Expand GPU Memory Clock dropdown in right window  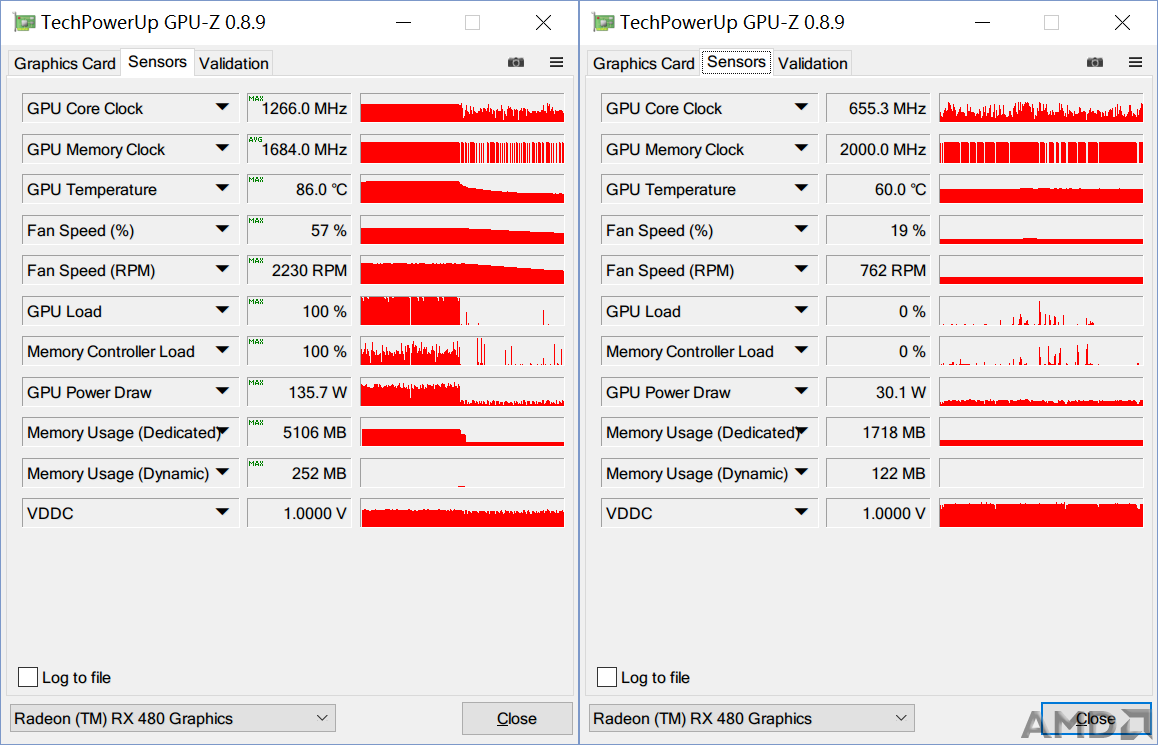tap(801, 148)
